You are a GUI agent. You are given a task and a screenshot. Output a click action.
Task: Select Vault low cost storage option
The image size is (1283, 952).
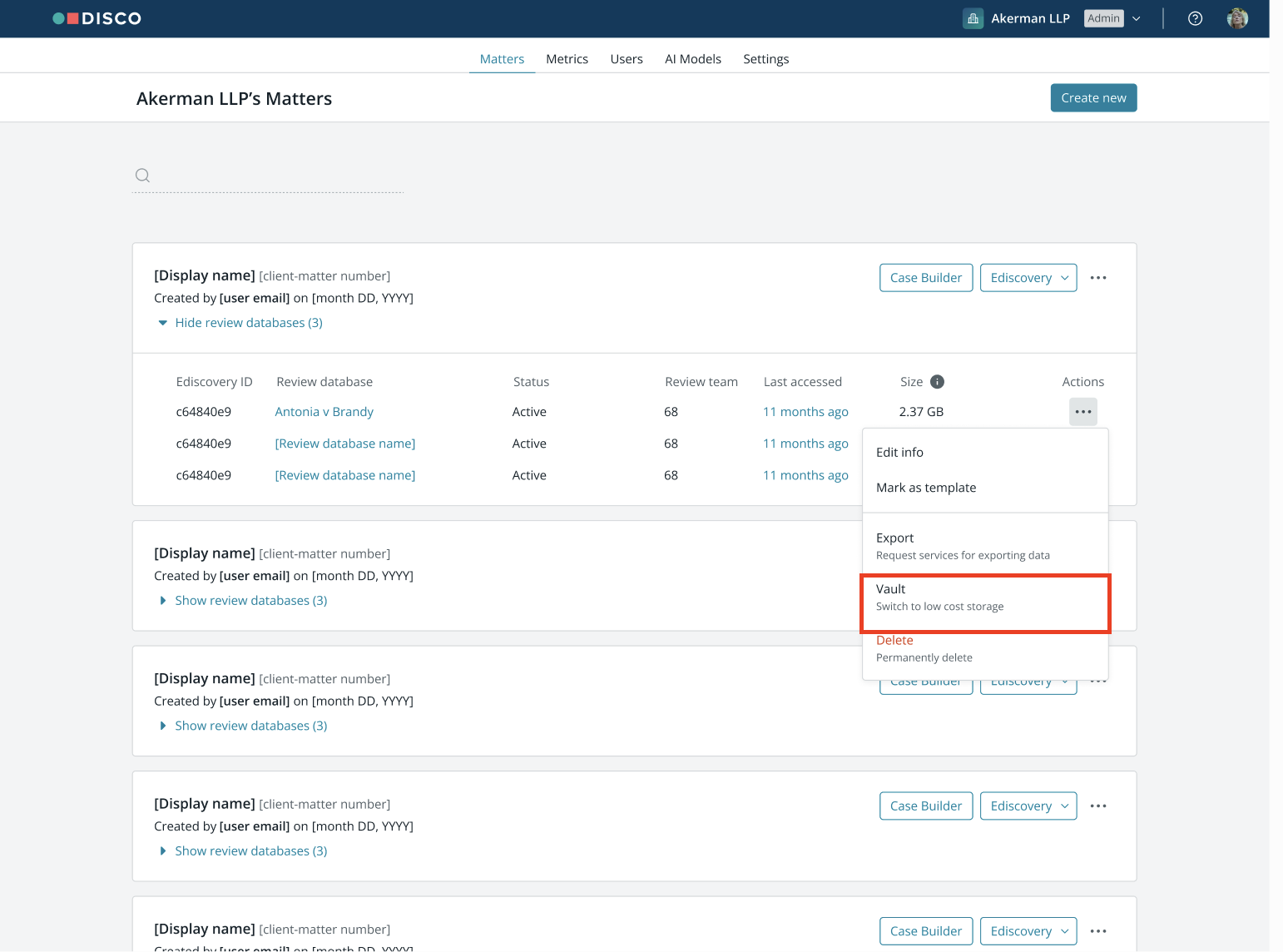click(x=985, y=597)
